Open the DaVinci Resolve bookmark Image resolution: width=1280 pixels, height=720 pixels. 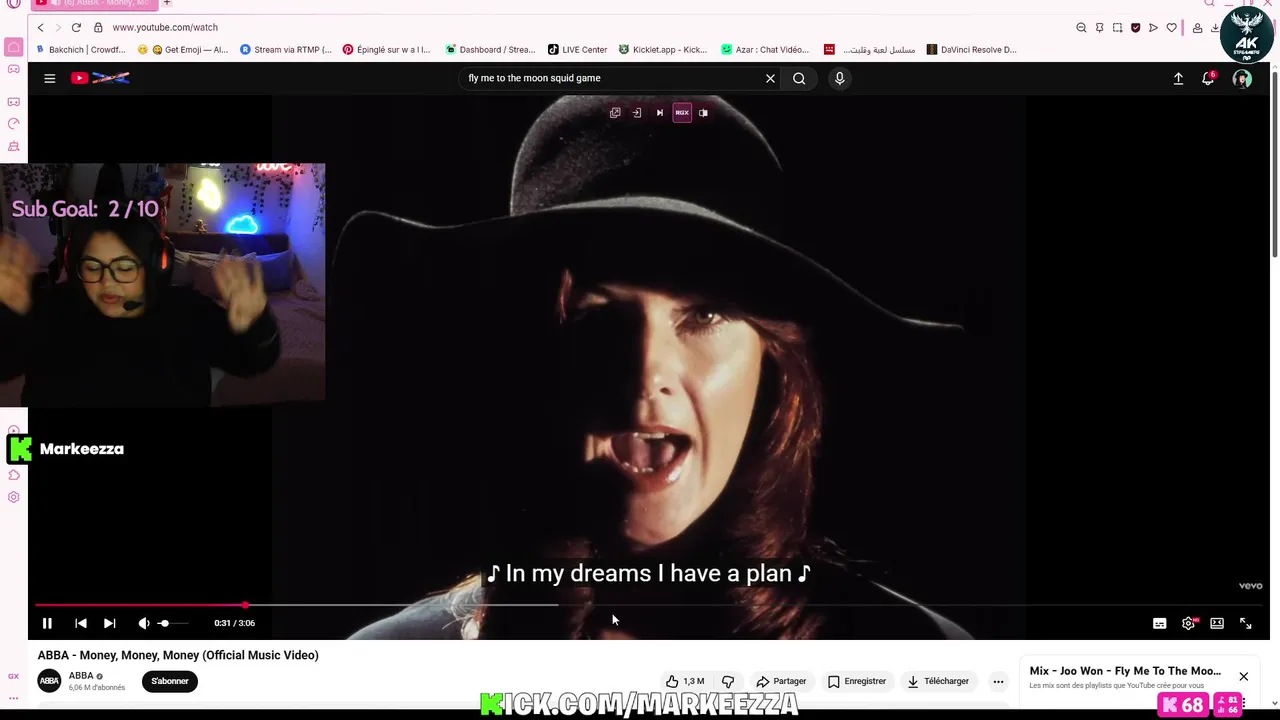click(x=971, y=49)
